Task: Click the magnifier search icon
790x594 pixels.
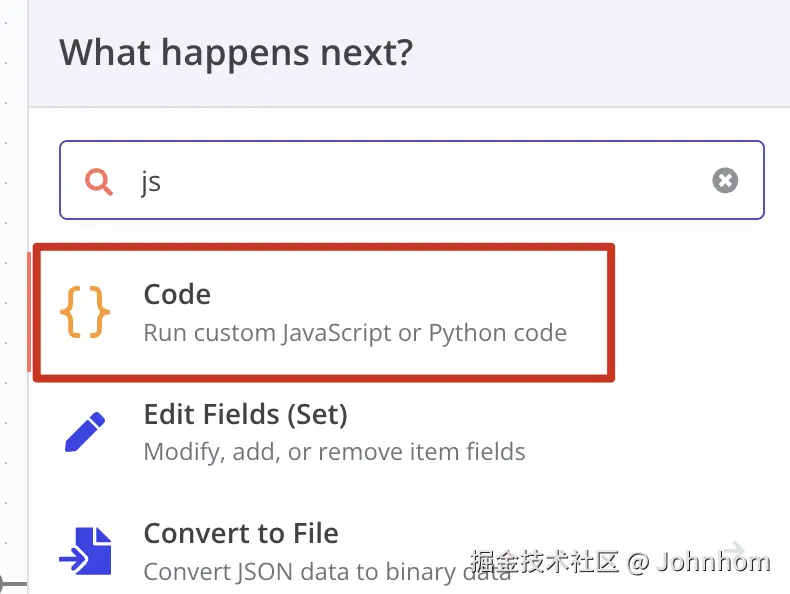Action: (x=98, y=181)
